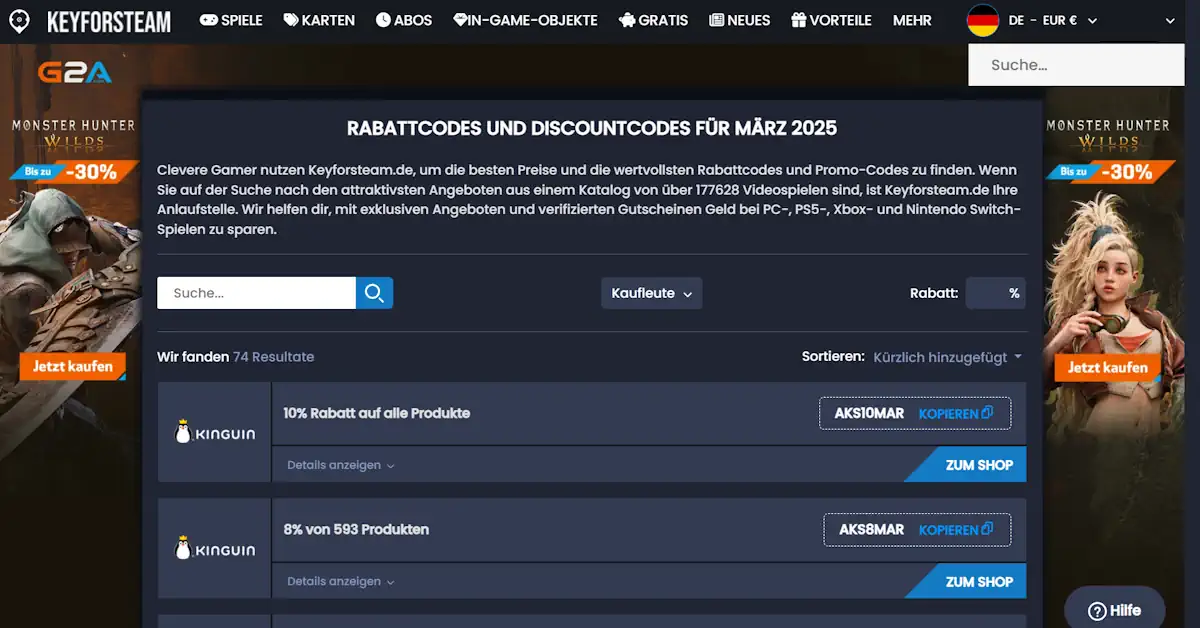
Task: Copy the AKS8MAR coupon code
Action: (x=955, y=529)
